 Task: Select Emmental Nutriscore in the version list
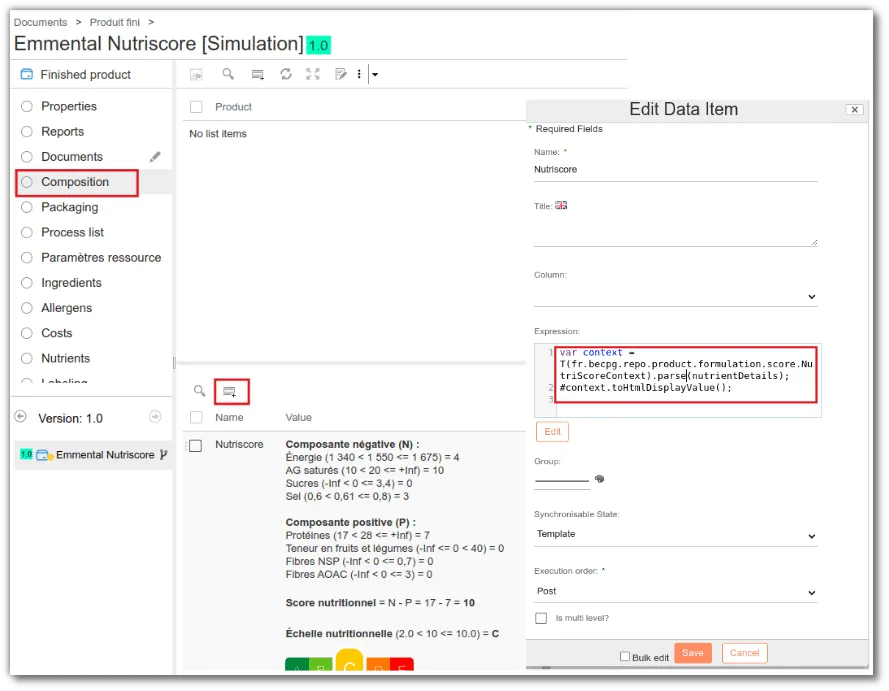pos(105,455)
